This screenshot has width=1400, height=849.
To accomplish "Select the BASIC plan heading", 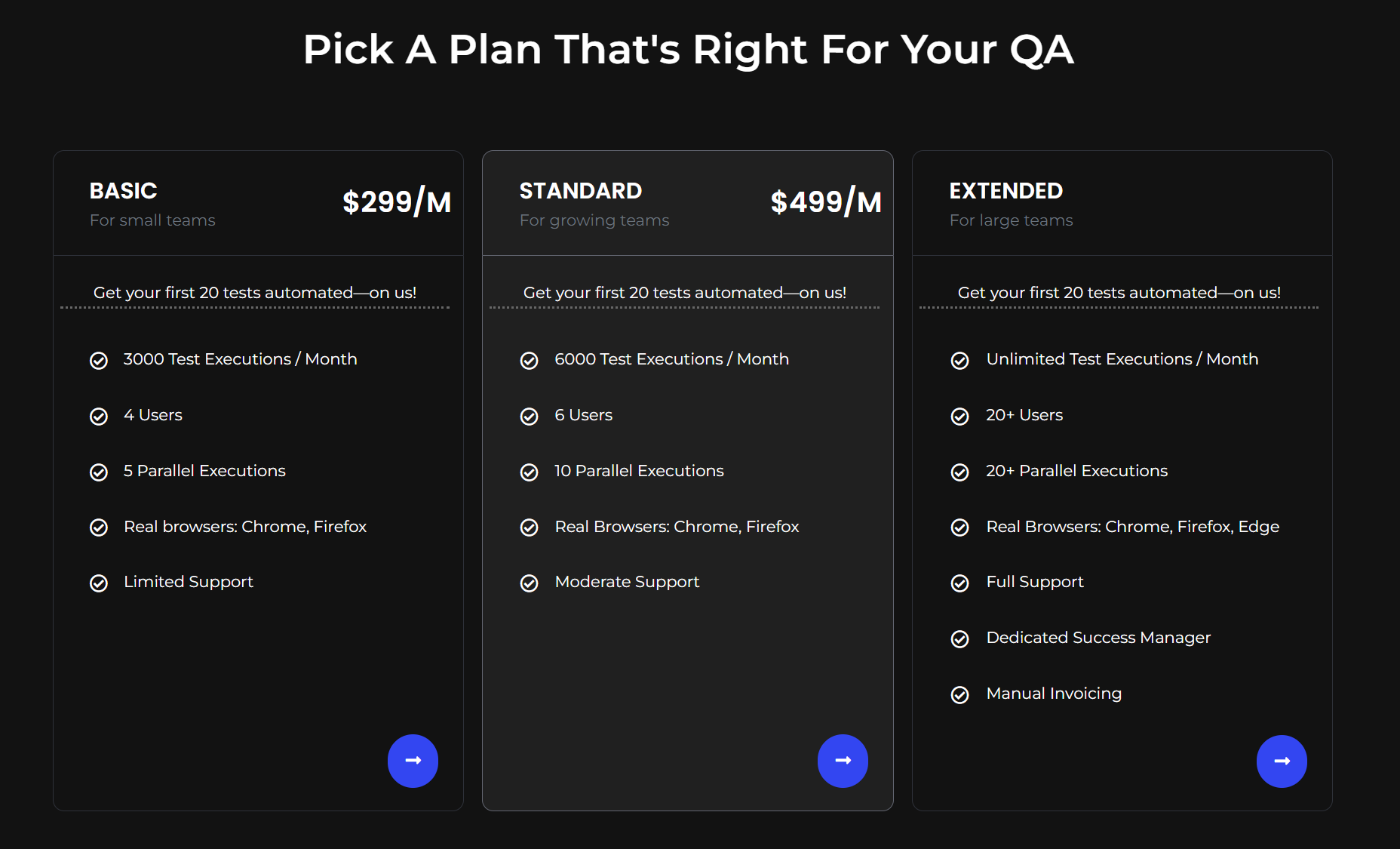I will (x=124, y=191).
